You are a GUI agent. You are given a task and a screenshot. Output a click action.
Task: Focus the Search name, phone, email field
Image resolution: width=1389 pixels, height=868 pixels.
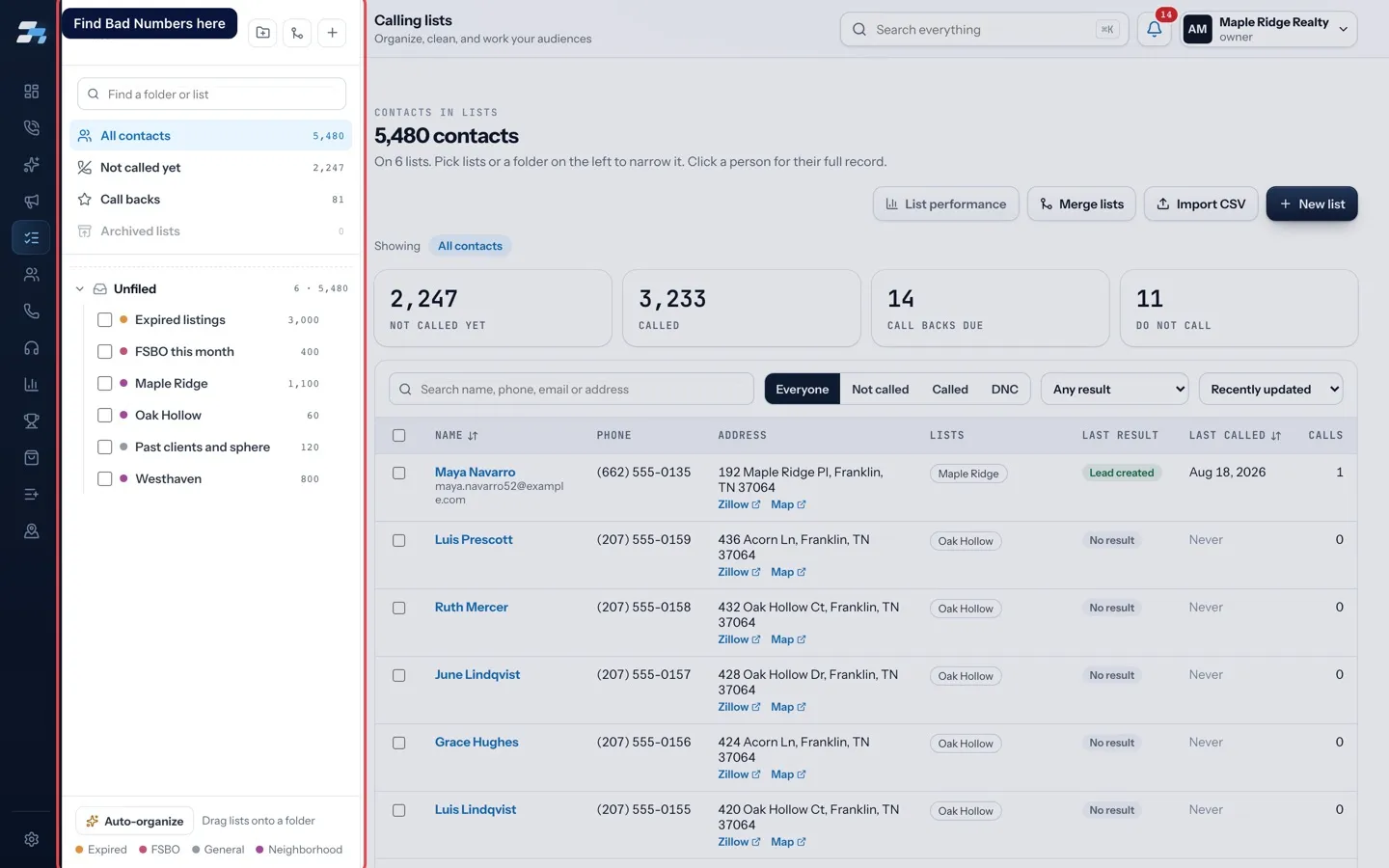coord(571,390)
